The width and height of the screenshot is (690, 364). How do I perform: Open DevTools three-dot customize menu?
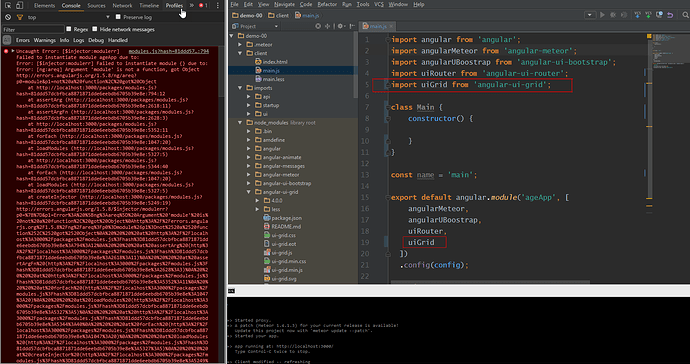point(217,5)
